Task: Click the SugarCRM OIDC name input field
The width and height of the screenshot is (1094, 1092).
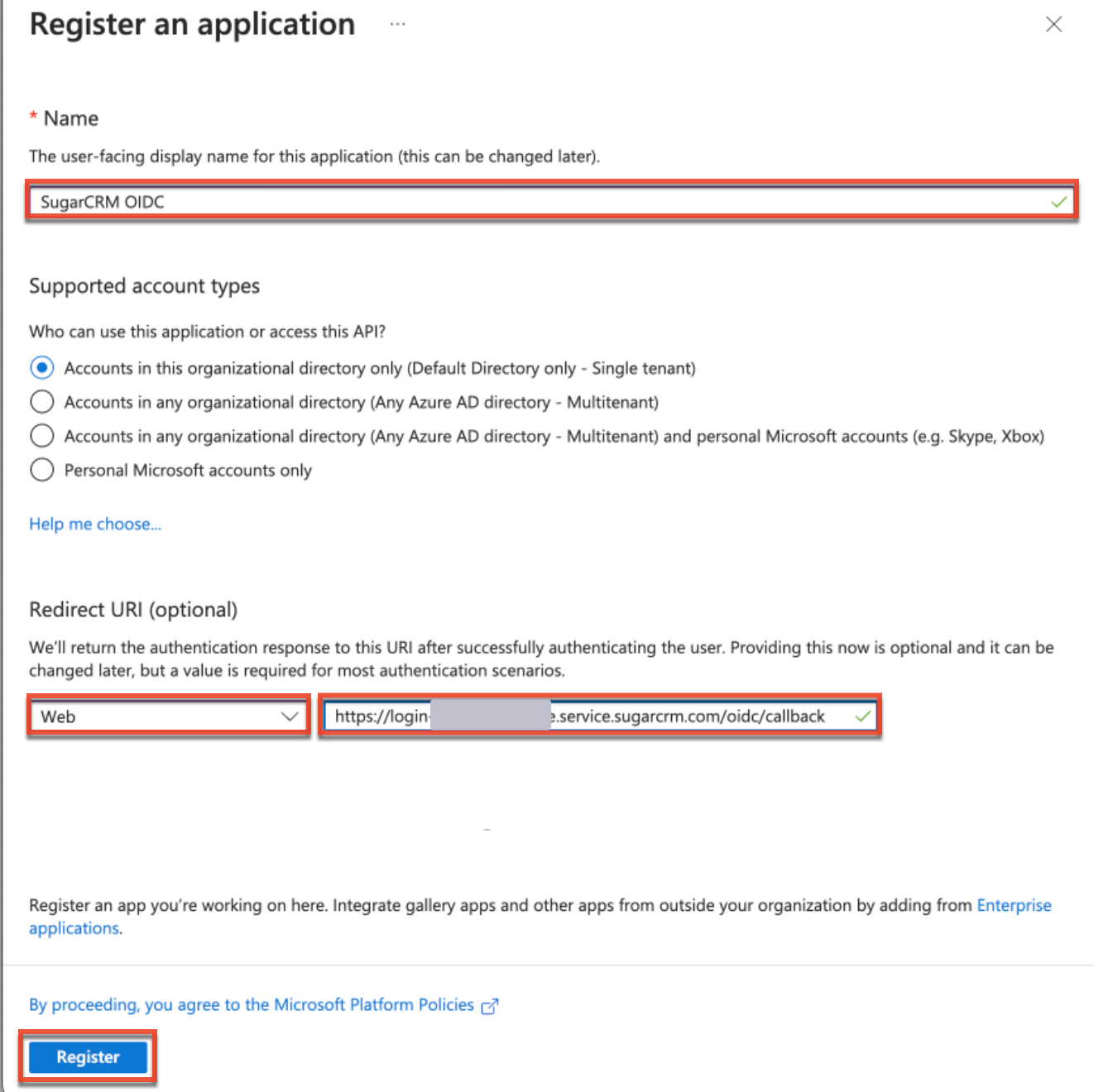Action: coord(331,200)
